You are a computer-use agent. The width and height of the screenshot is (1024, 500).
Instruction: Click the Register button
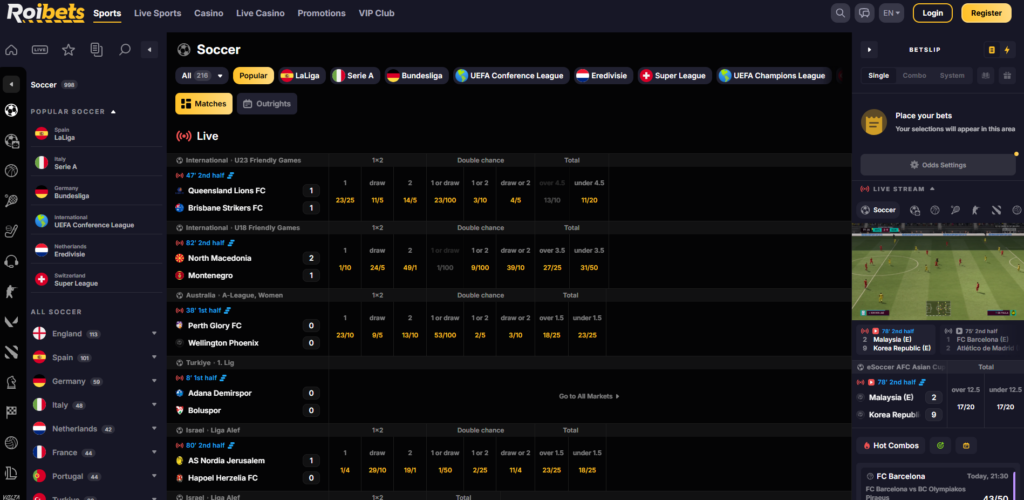986,13
